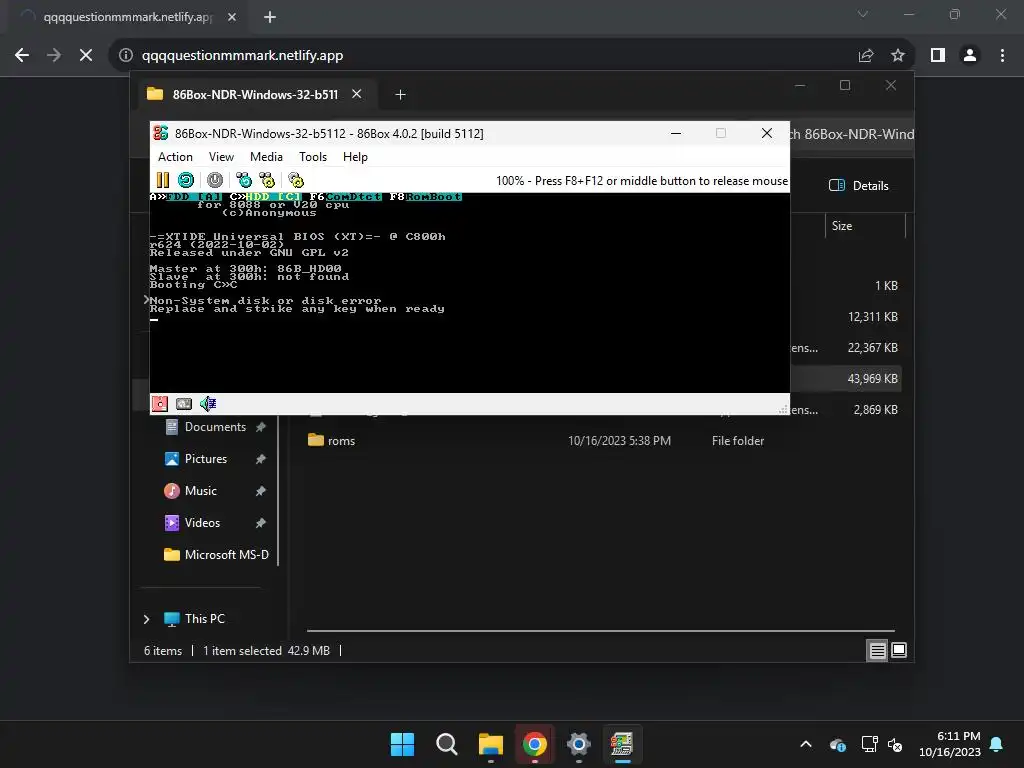
Task: Open a new Chrome tab
Action: pos(270,17)
